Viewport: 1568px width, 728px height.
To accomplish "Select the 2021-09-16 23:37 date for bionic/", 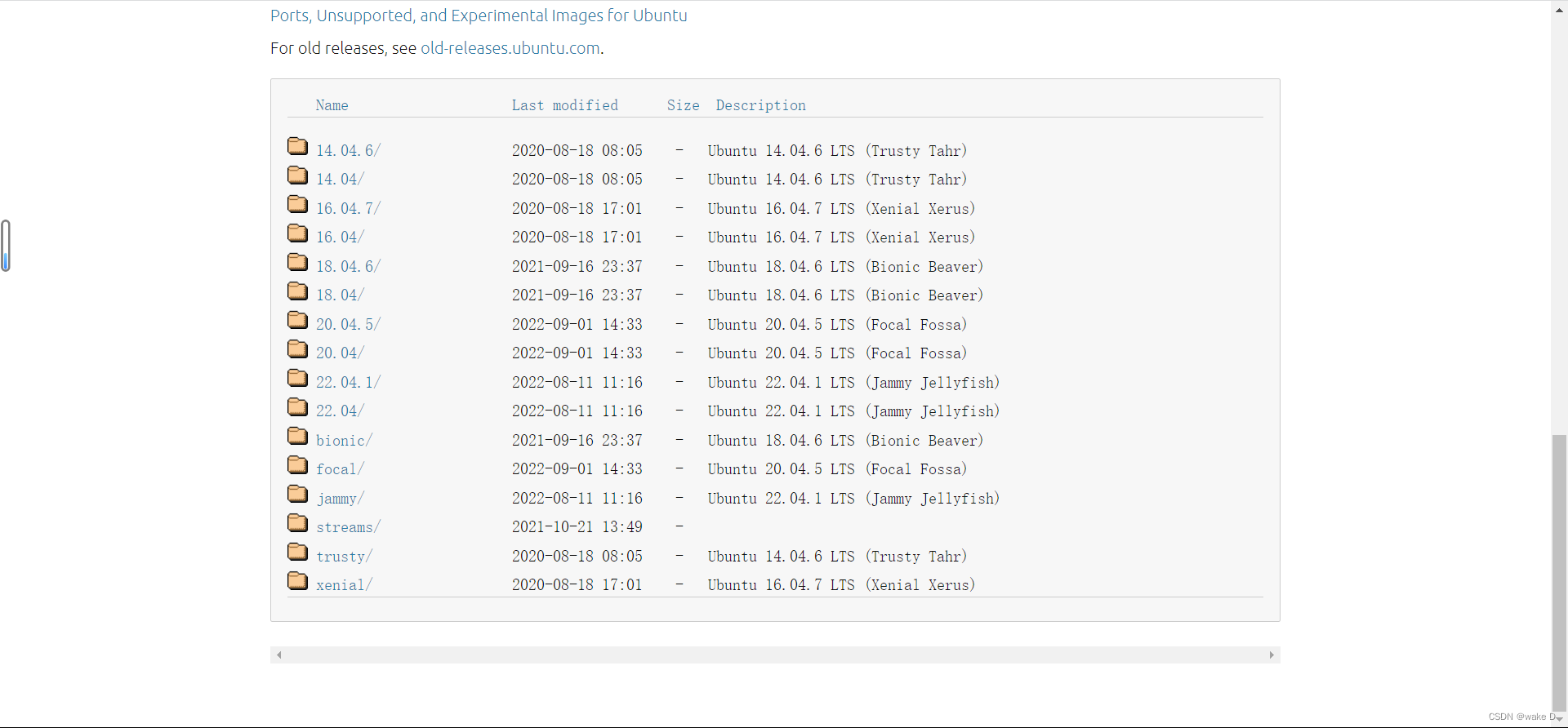I will (577, 441).
